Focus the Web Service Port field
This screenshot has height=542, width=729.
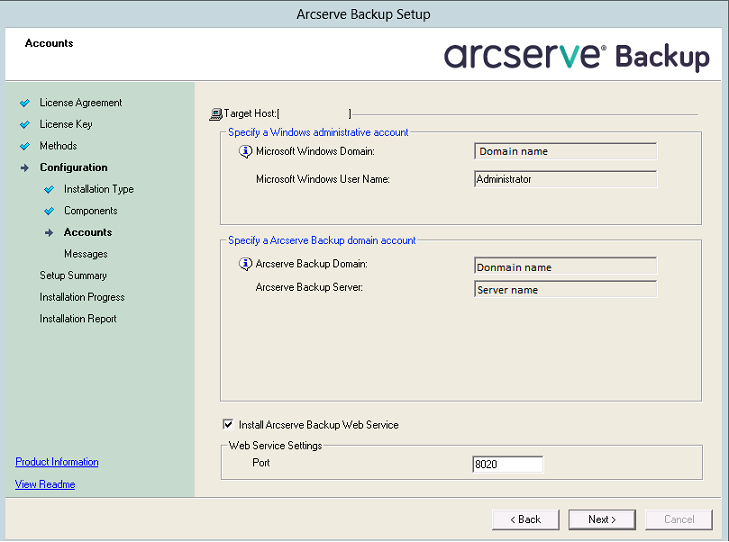[x=507, y=464]
